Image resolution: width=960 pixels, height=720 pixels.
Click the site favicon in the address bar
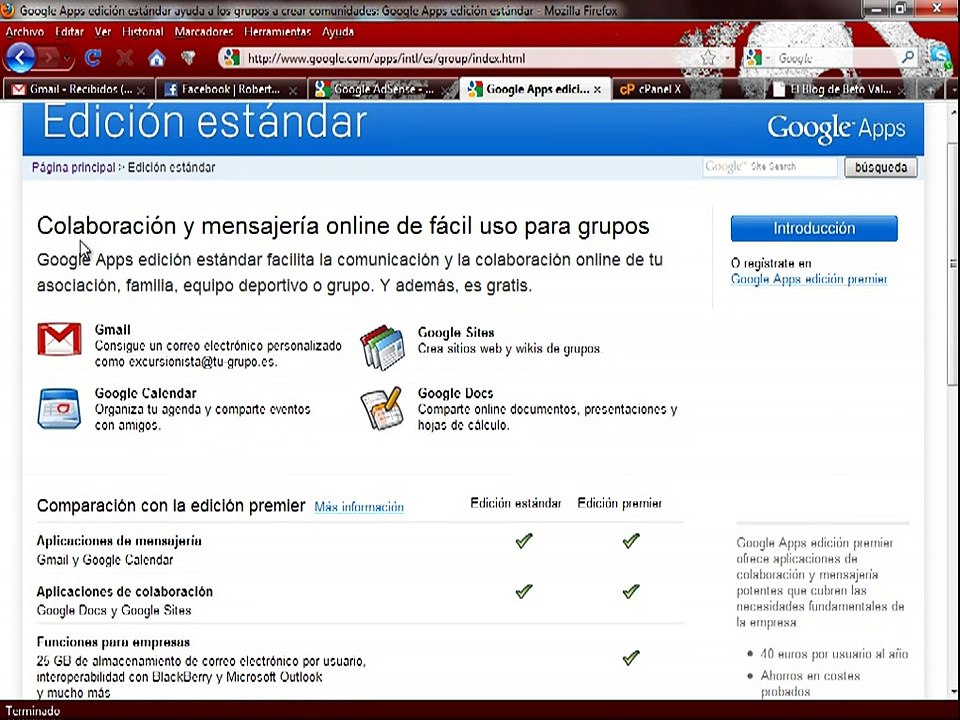click(231, 58)
